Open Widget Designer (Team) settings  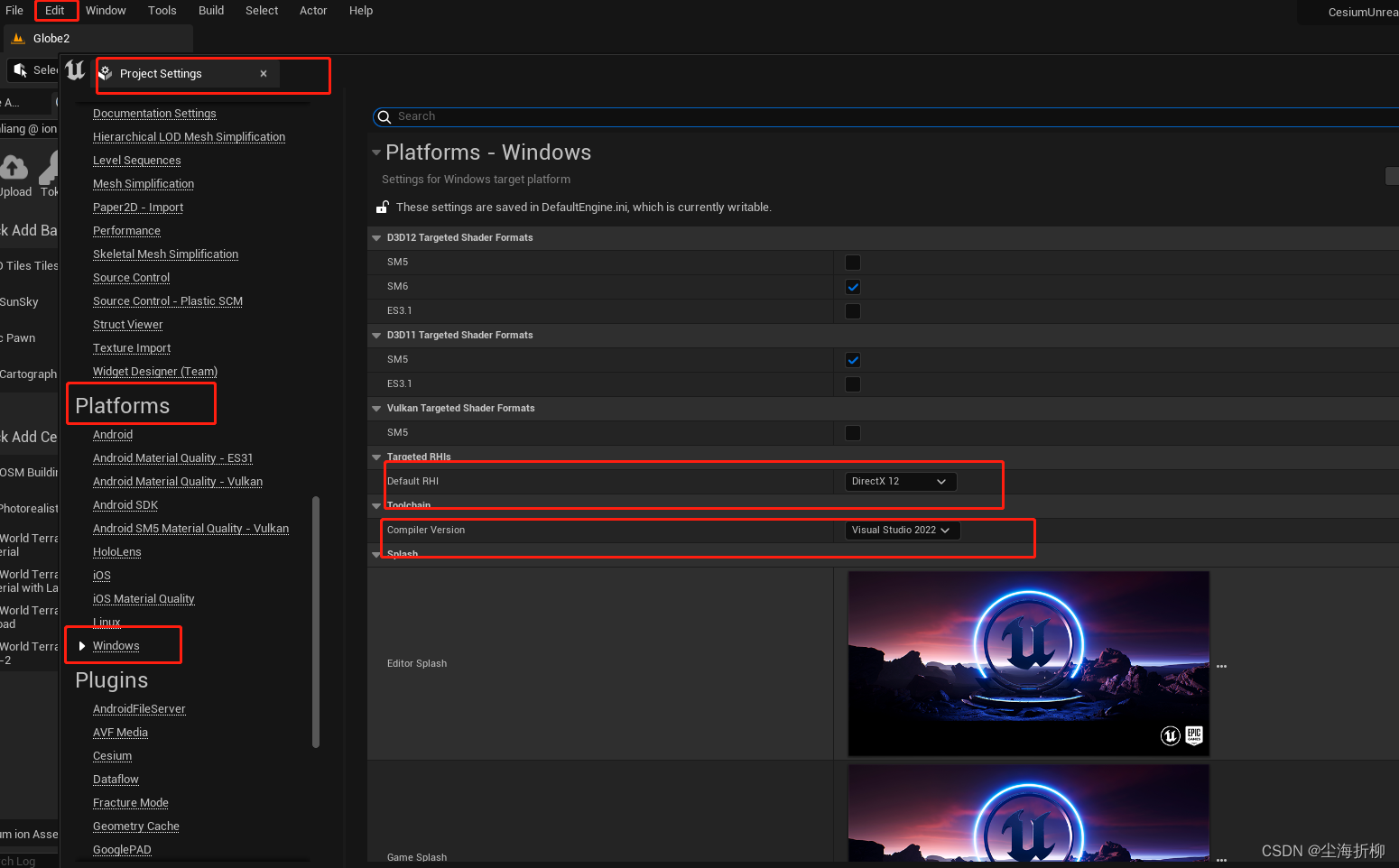coord(155,372)
